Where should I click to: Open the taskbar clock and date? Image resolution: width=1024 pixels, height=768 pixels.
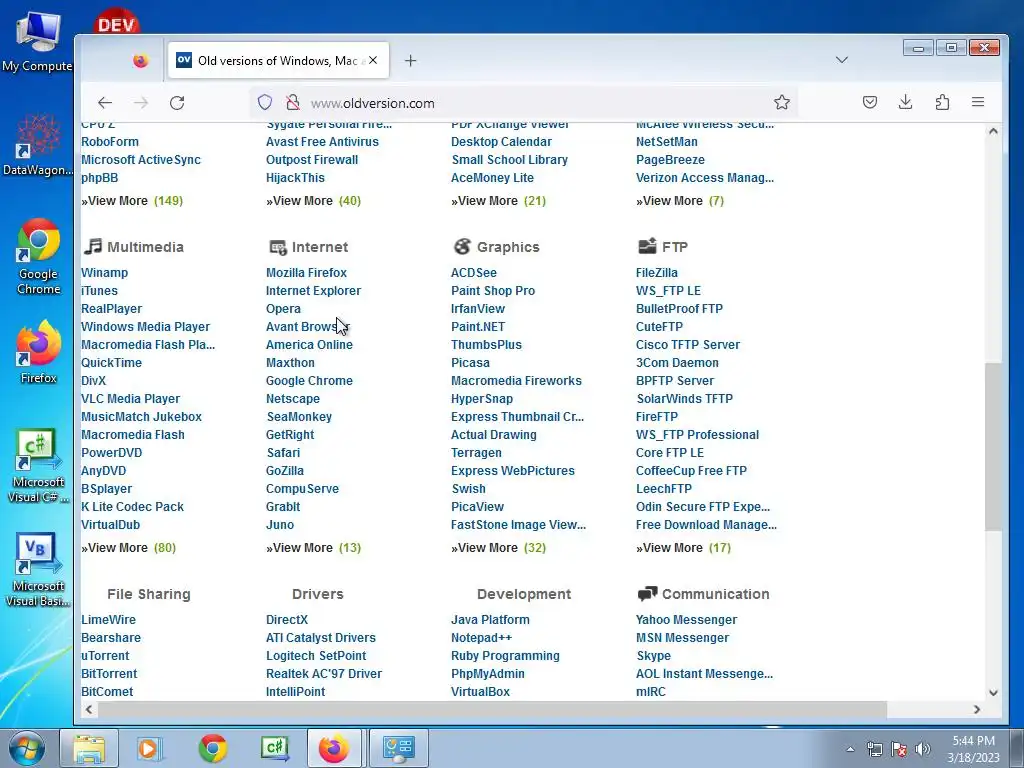point(973,749)
